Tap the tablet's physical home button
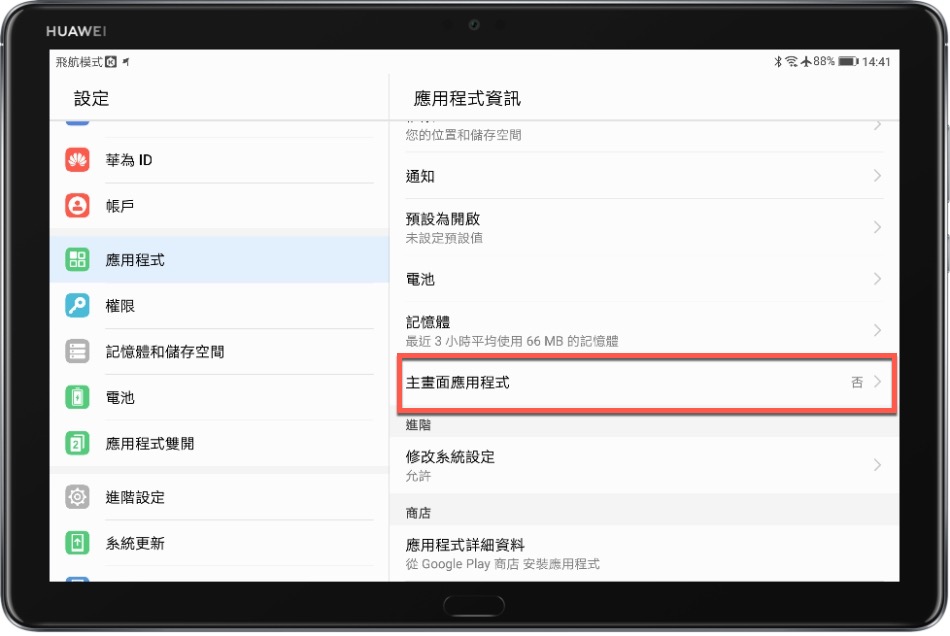950x636 pixels. point(474,606)
